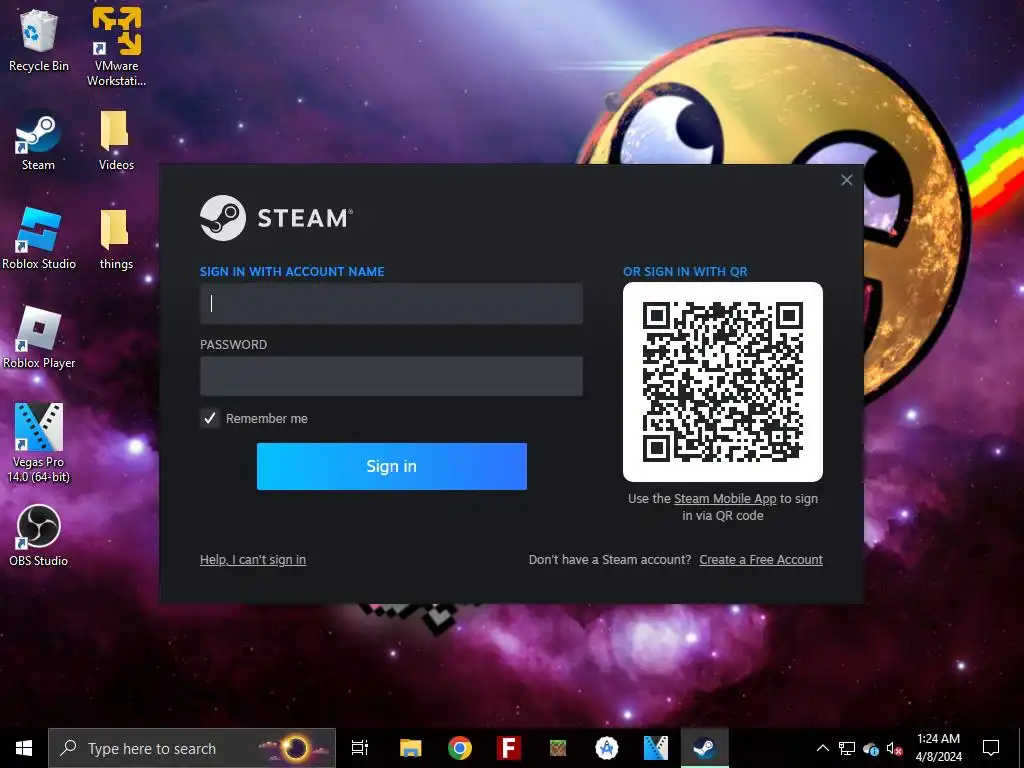This screenshot has height=768, width=1024.
Task: Open the network status tray icon
Action: tap(847, 748)
